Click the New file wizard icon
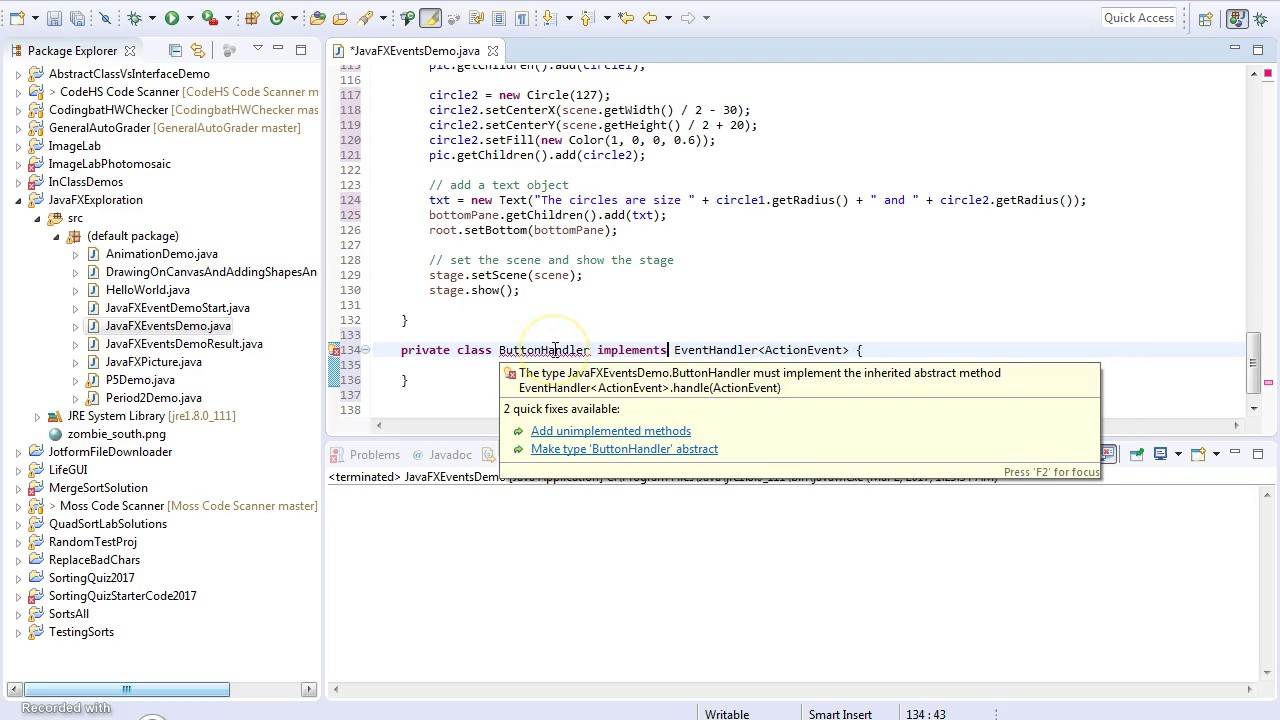This screenshot has width=1280, height=720. [x=17, y=18]
